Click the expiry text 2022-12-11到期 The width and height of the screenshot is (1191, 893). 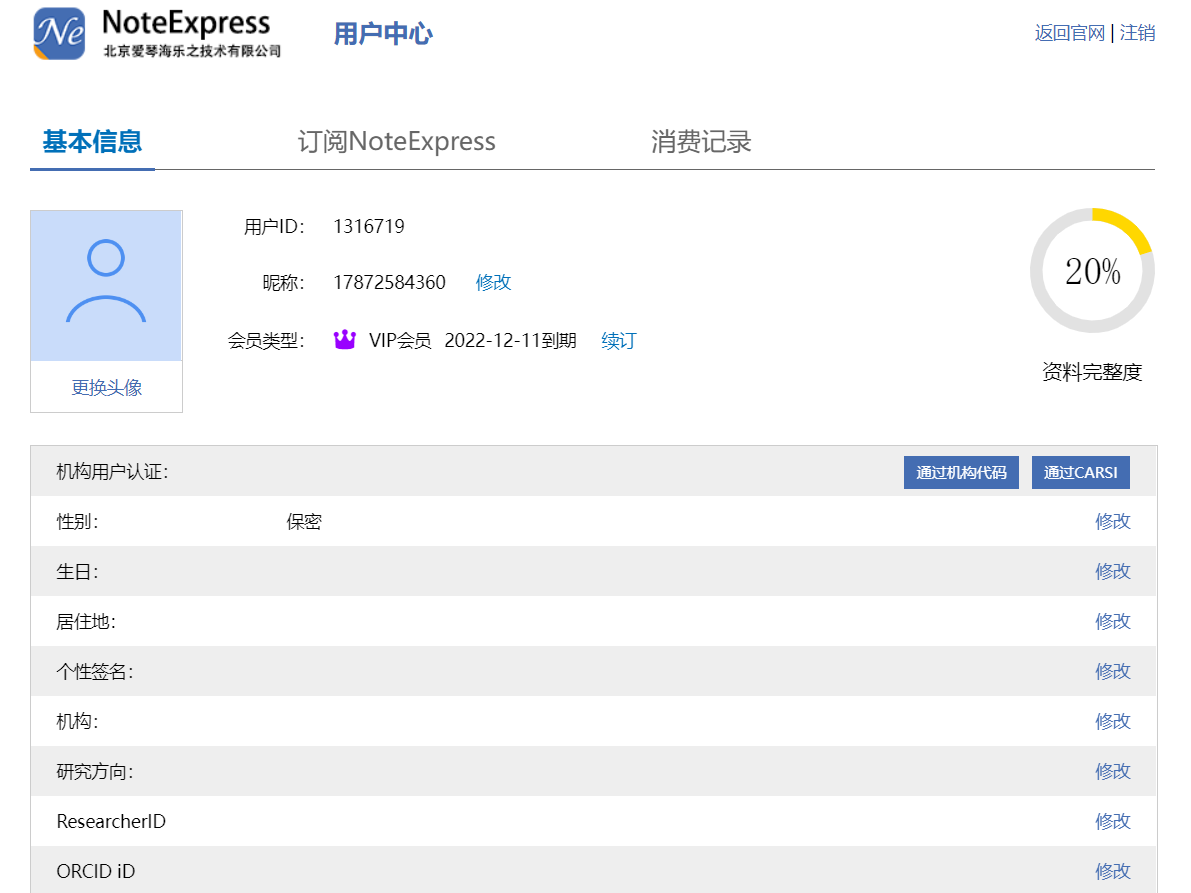pyautogui.click(x=510, y=340)
